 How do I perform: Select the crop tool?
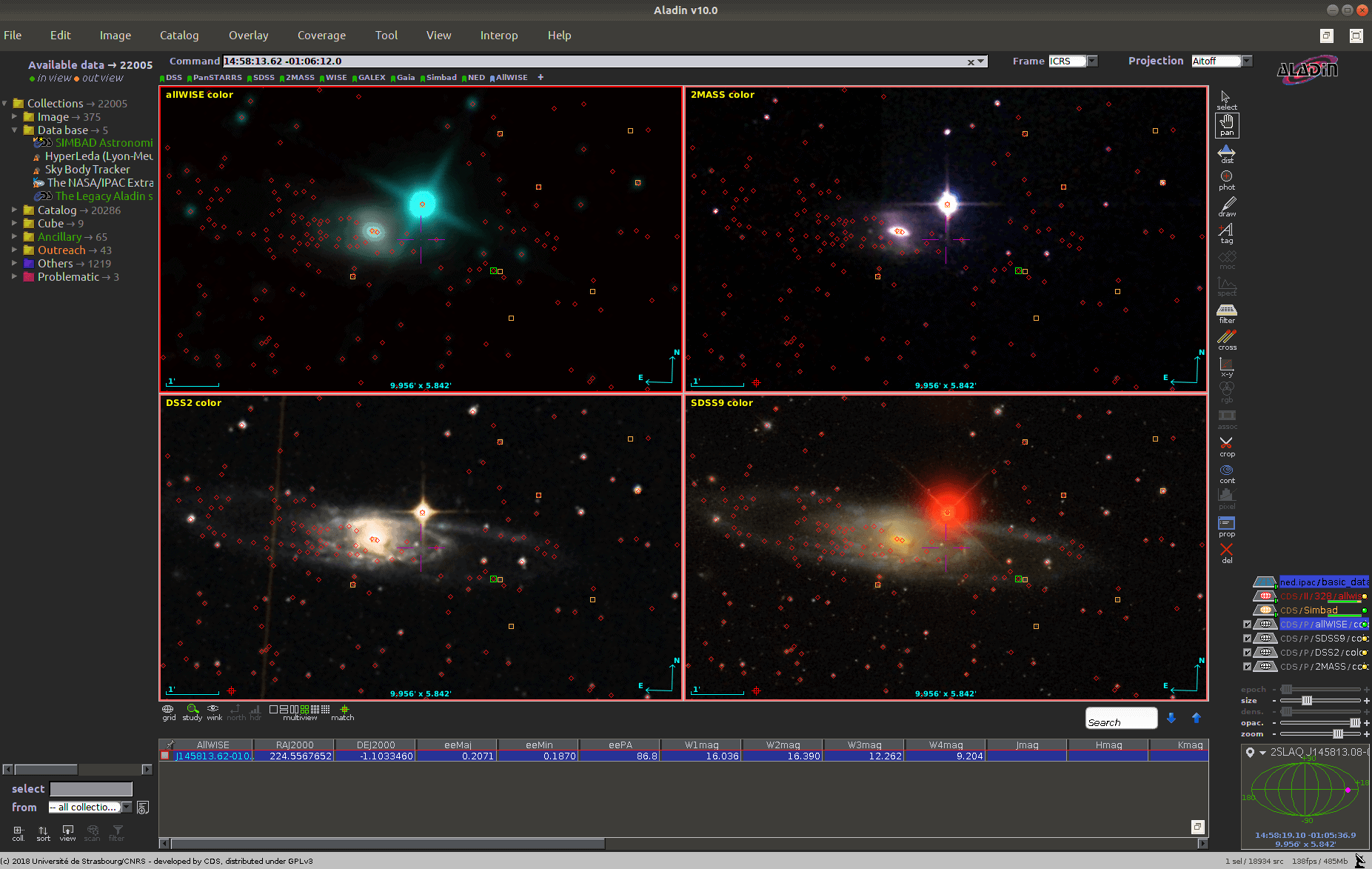(1226, 446)
